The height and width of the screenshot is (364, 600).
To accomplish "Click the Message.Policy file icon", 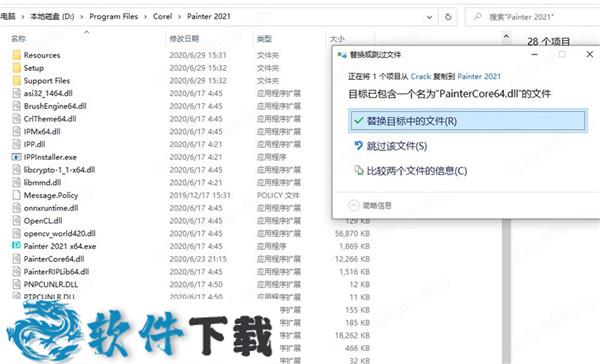I will (16, 195).
